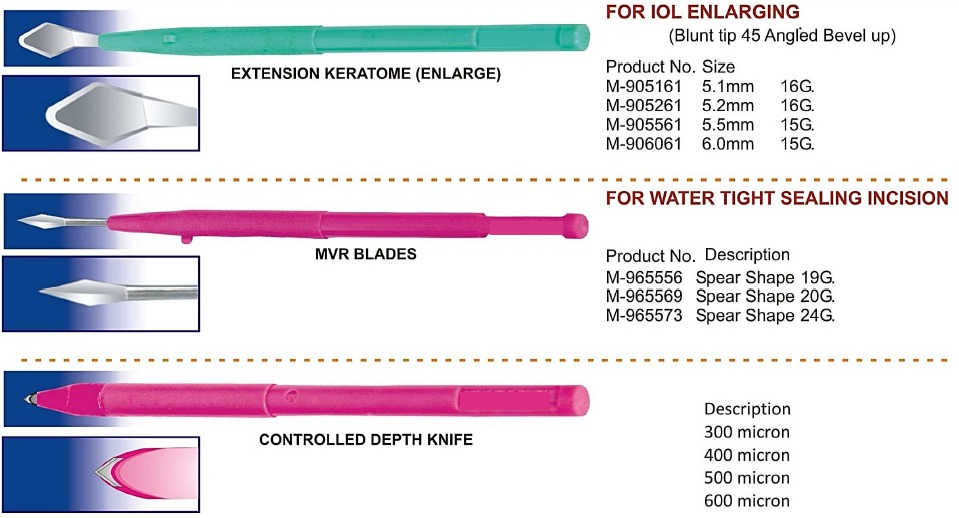Select product number M-906061
This screenshot has height=518, width=959.
644,143
